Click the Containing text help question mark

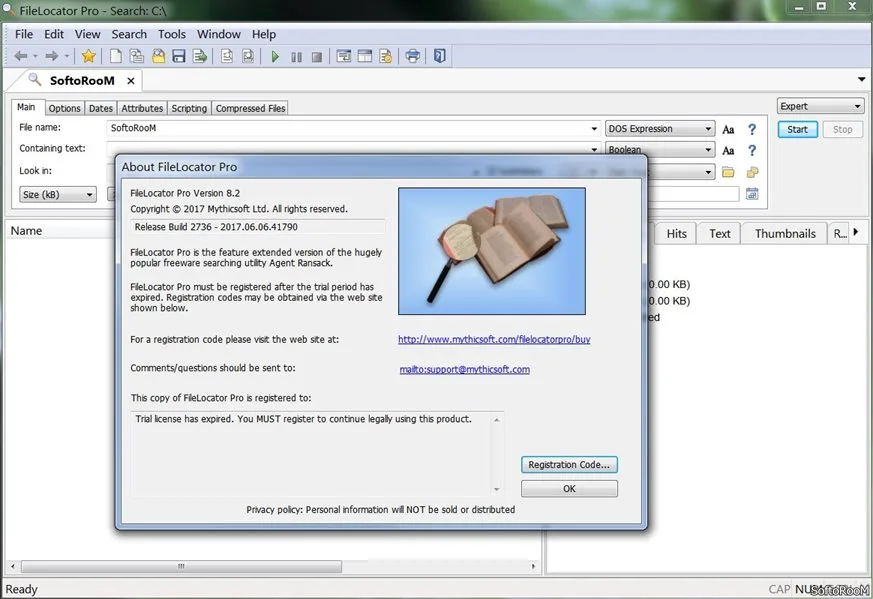coord(752,151)
